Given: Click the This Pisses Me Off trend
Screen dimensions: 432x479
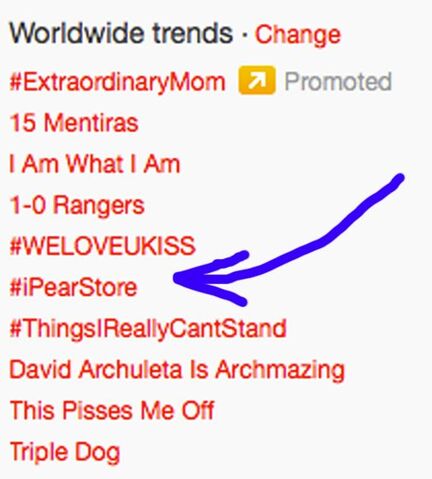Looking at the screenshot, I should coord(112,410).
